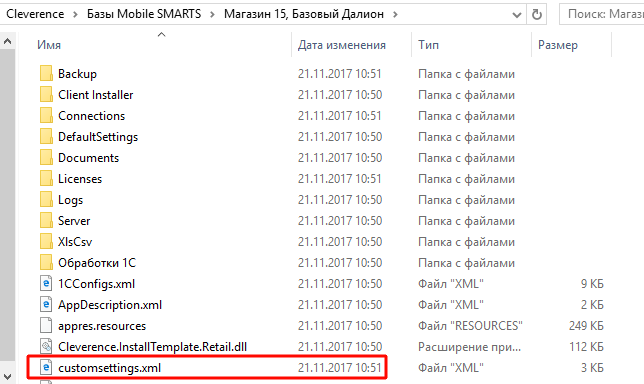Select the Обработки 1С folder icon
Screen dimensions: 644x384
[46, 262]
